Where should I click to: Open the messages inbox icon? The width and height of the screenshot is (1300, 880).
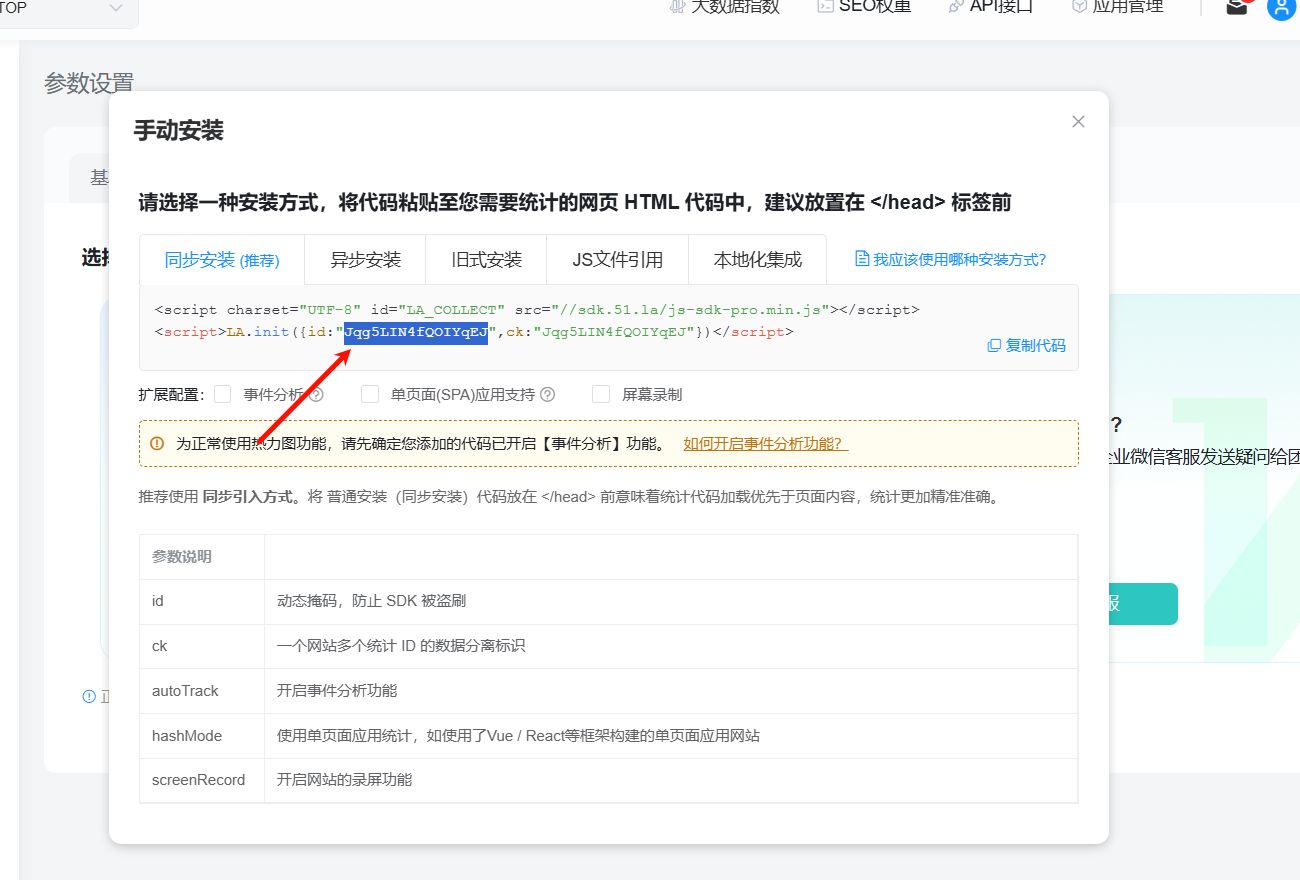[1237, 8]
